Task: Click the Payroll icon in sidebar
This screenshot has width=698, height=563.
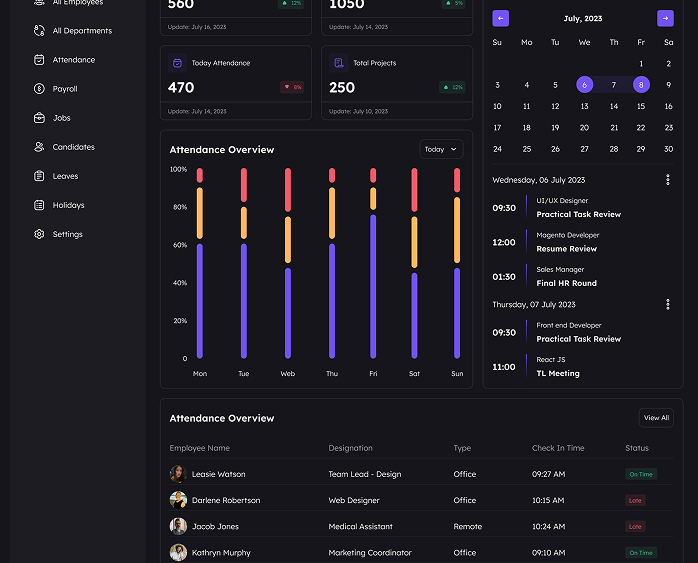Action: click(x=39, y=89)
